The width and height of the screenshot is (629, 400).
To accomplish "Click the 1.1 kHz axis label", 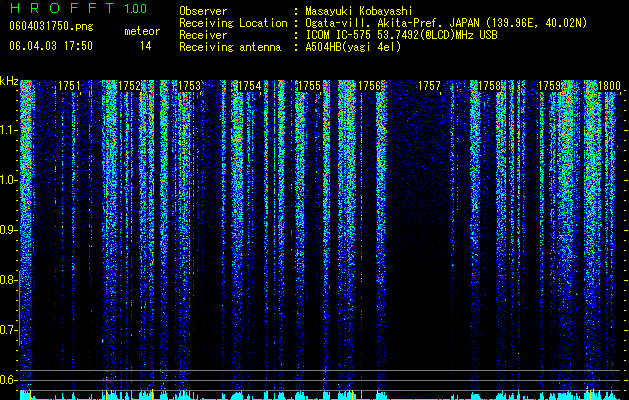I will tap(8, 130).
